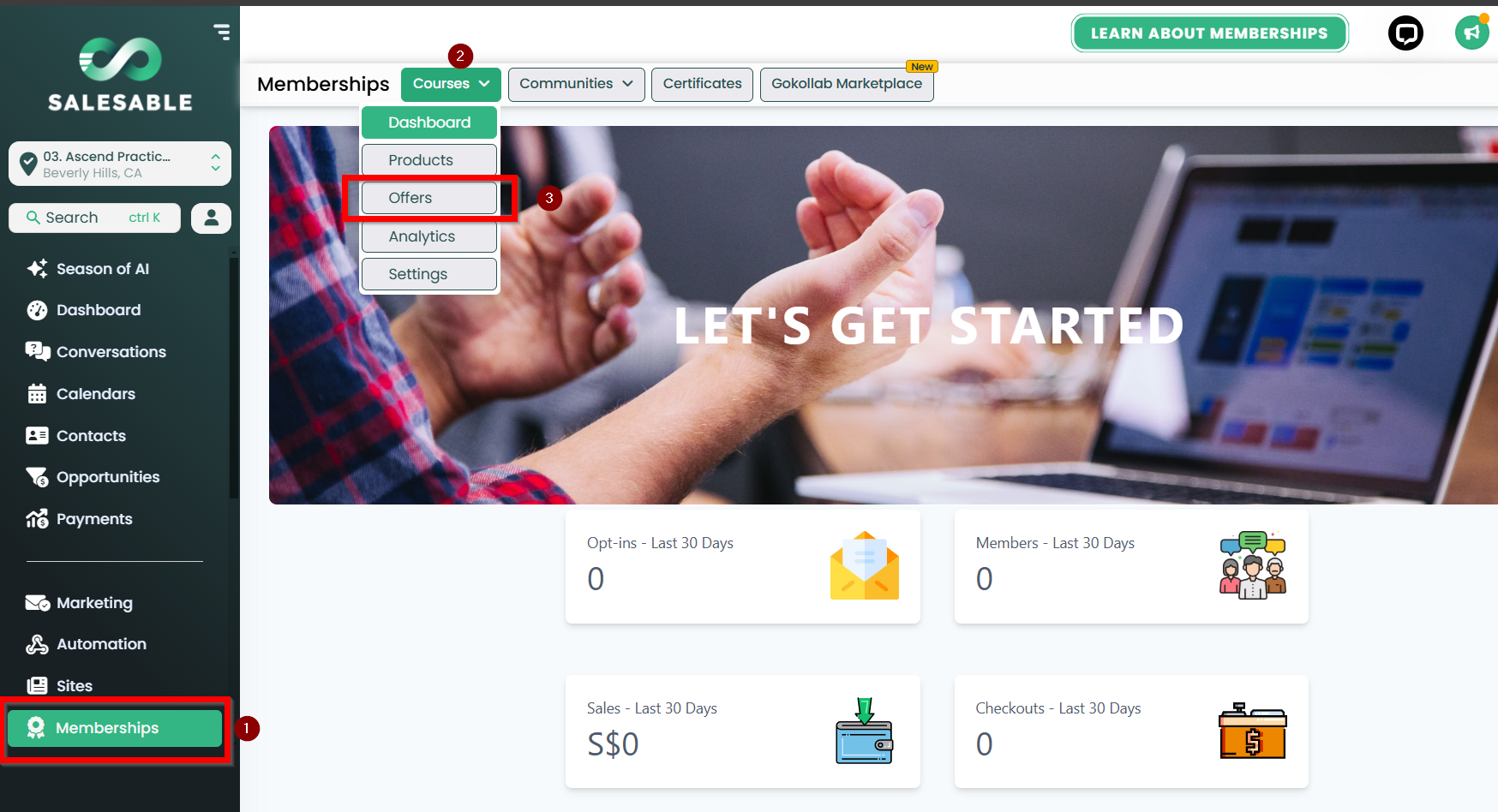The image size is (1498, 812).
Task: Collapse sidebar using the hamburger menu icon
Action: (x=222, y=33)
